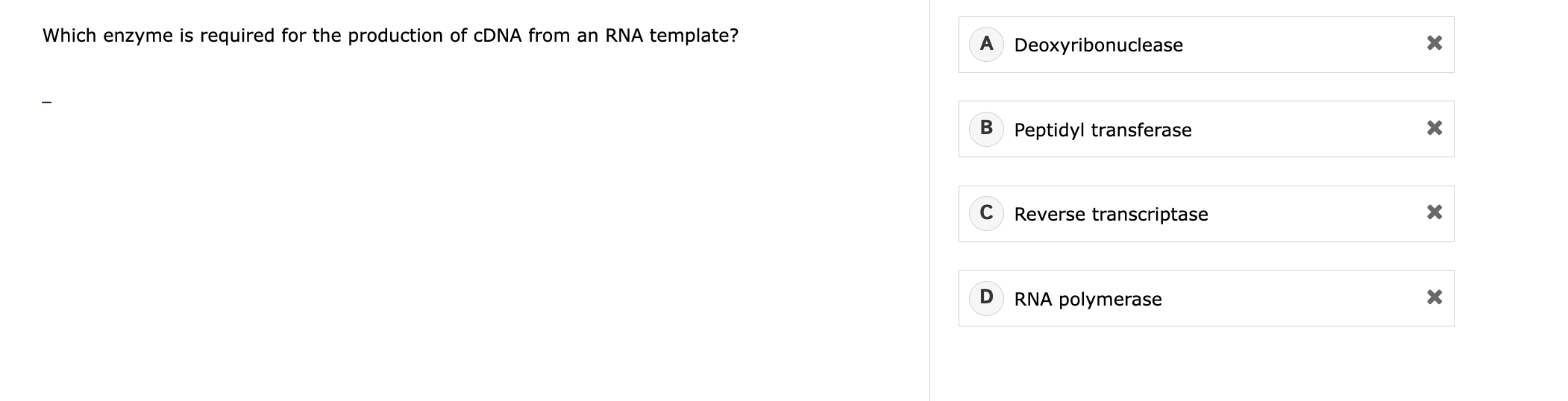Eliminate the RNA polymerase answer choice
The height and width of the screenshot is (401, 1568).
point(1434,298)
